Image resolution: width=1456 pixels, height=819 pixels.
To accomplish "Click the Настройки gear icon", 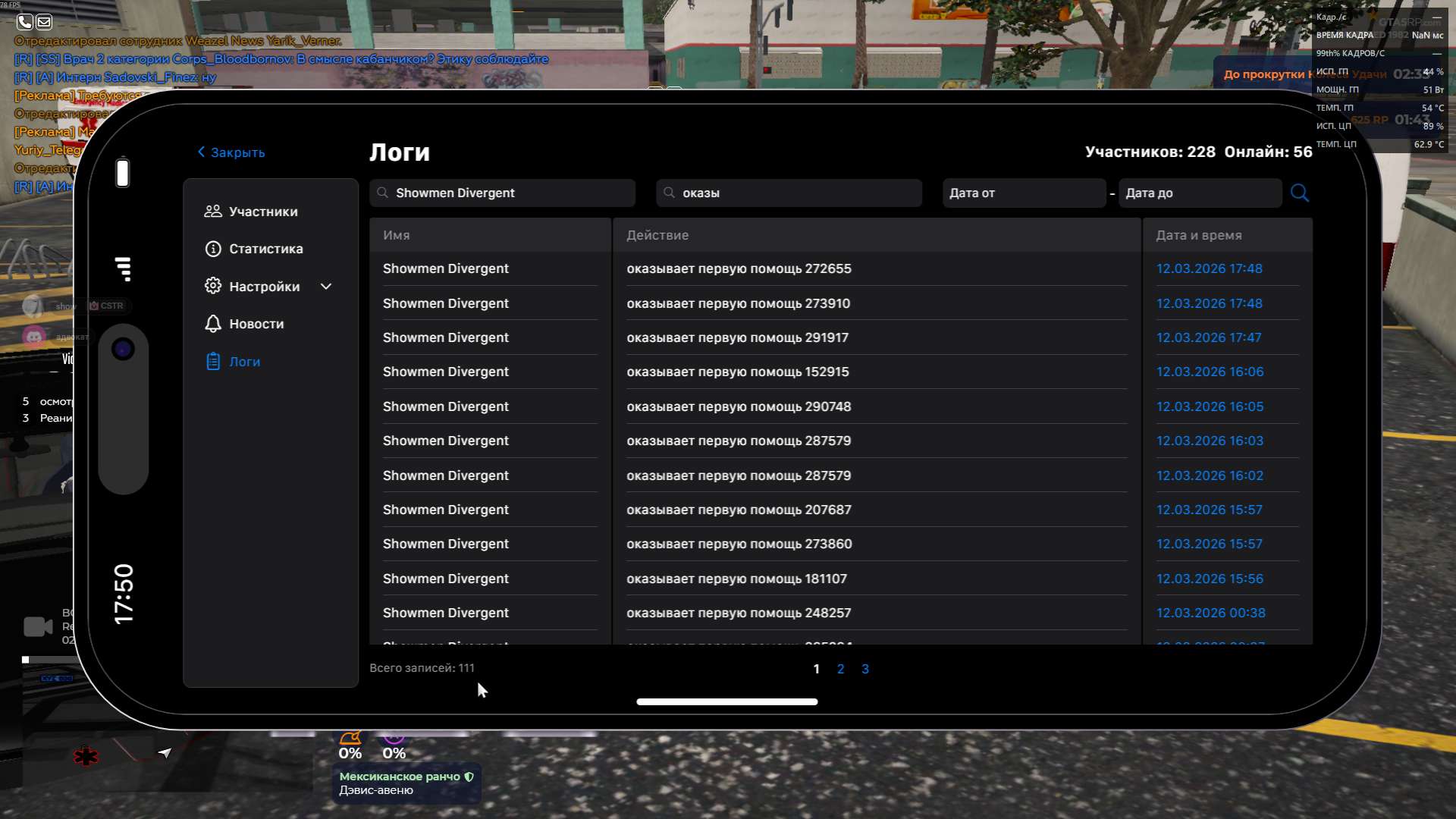I will [x=213, y=286].
